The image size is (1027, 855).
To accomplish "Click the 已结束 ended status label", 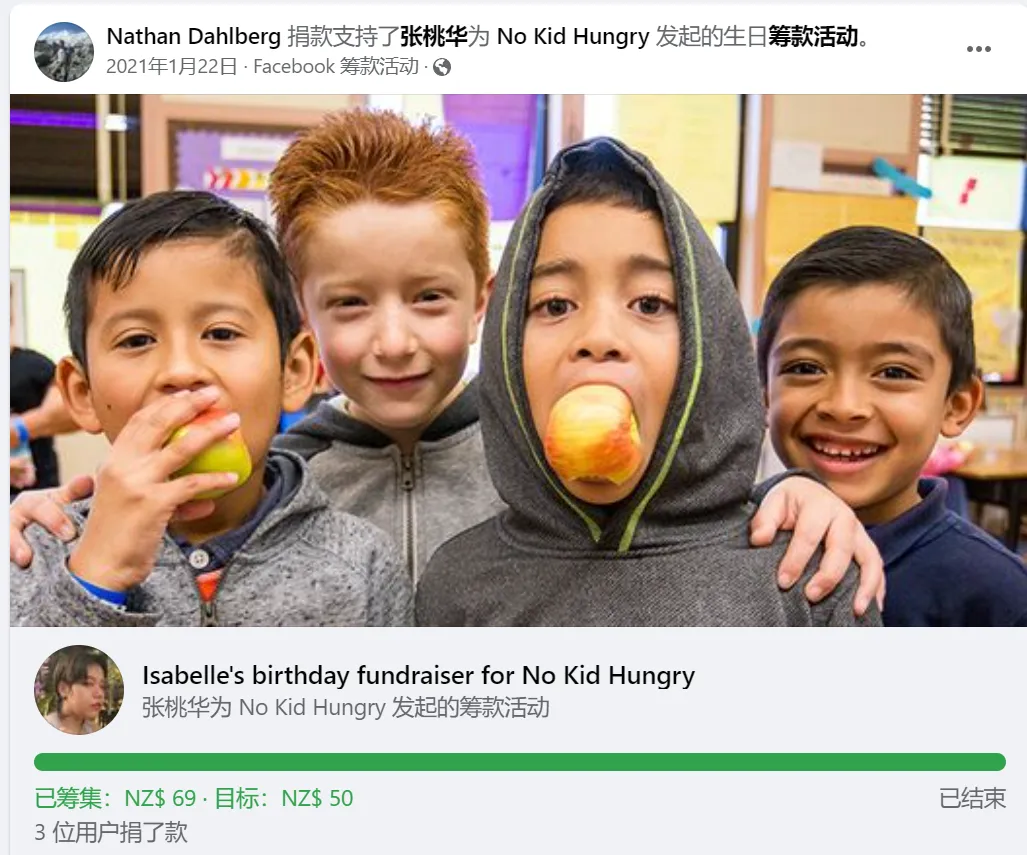I will [x=972, y=798].
